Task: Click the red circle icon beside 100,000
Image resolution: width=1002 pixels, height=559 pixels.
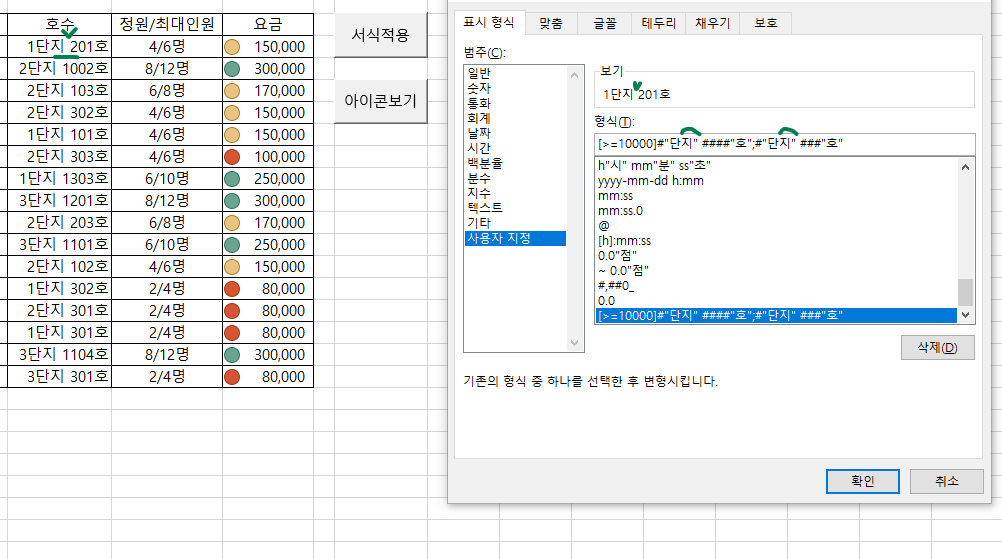Action: [232, 157]
